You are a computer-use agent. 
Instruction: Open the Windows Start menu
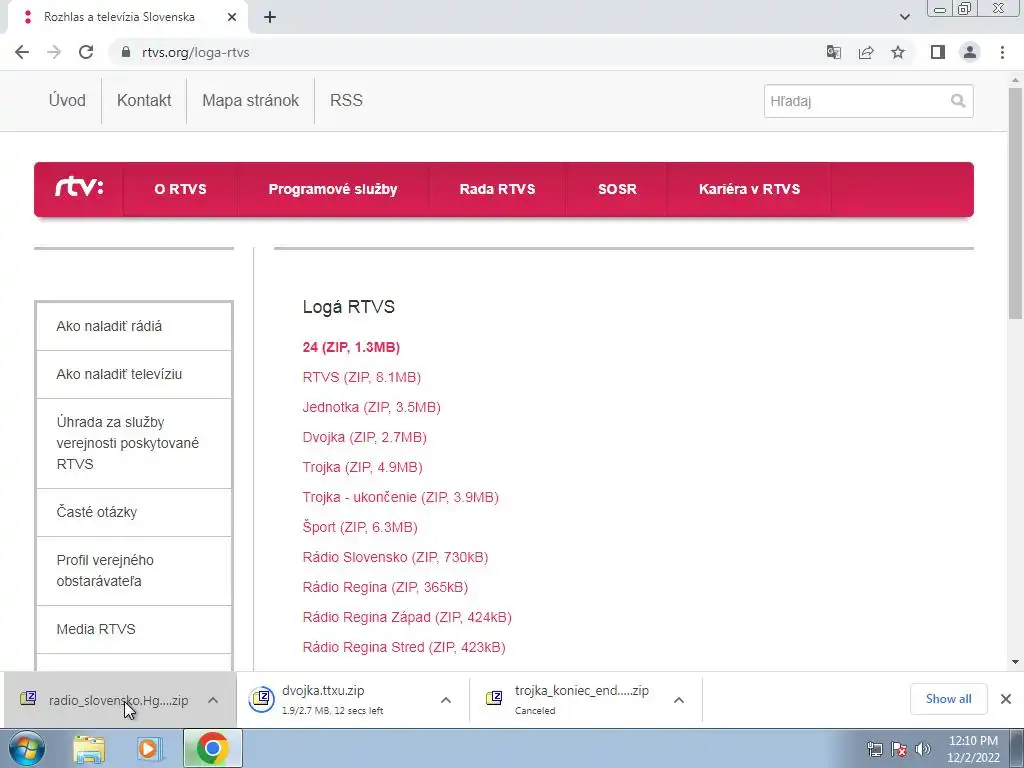pos(27,748)
